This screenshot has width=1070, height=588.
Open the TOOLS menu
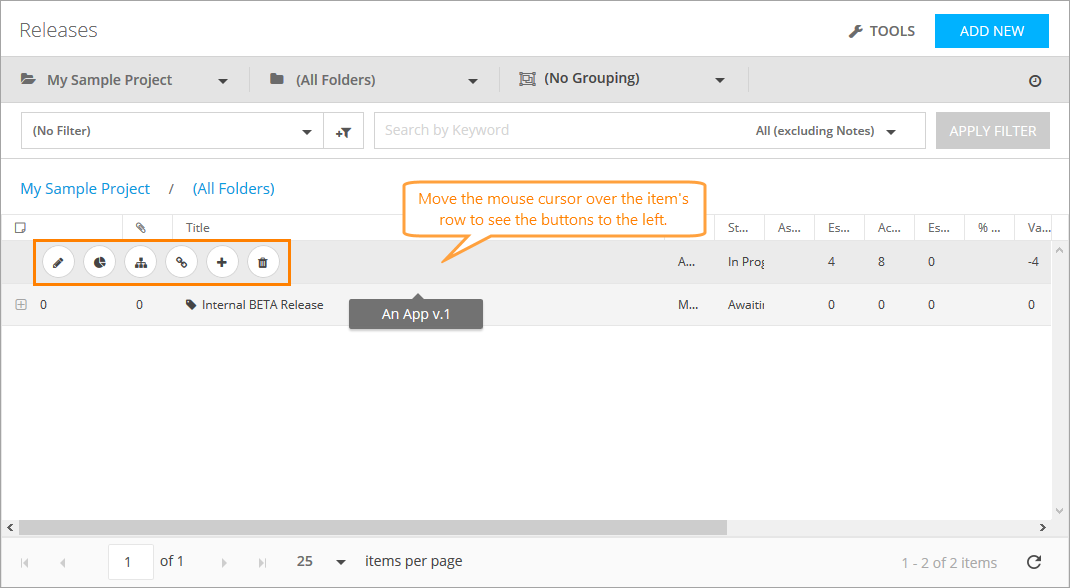(881, 31)
